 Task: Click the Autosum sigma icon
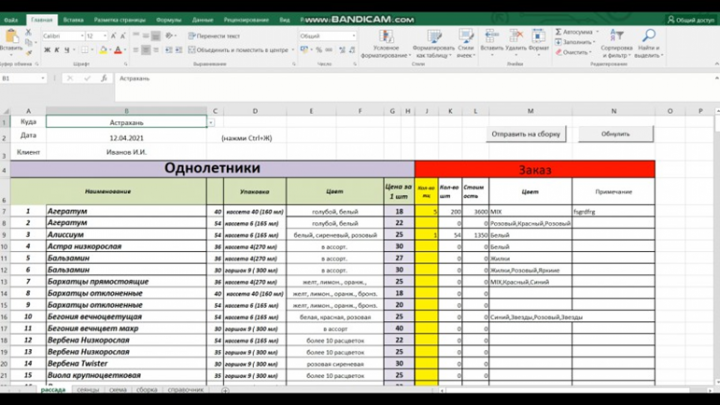[558, 32]
